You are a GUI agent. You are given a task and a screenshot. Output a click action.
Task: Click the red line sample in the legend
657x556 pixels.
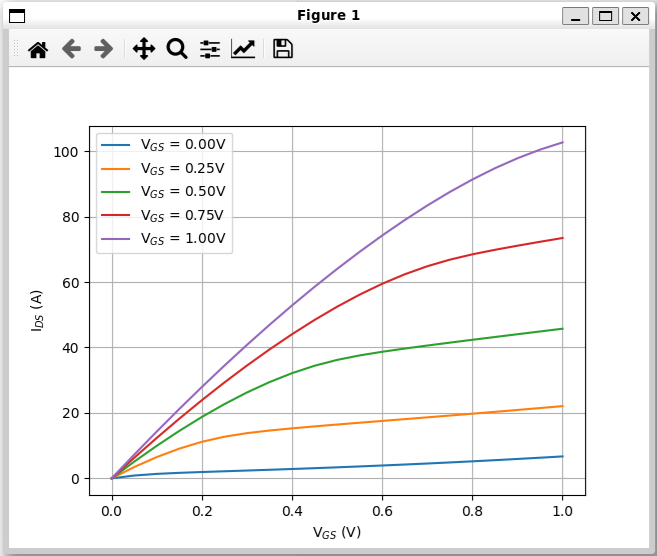click(x=116, y=215)
